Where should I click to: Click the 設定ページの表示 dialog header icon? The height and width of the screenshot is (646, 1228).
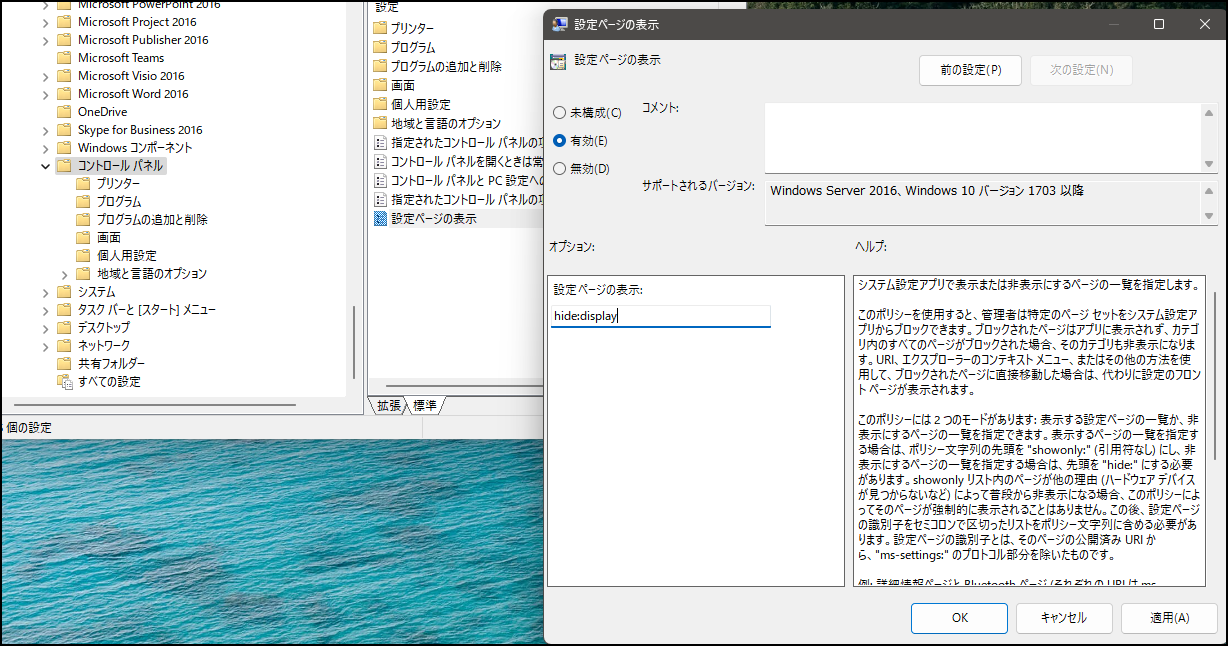(558, 61)
